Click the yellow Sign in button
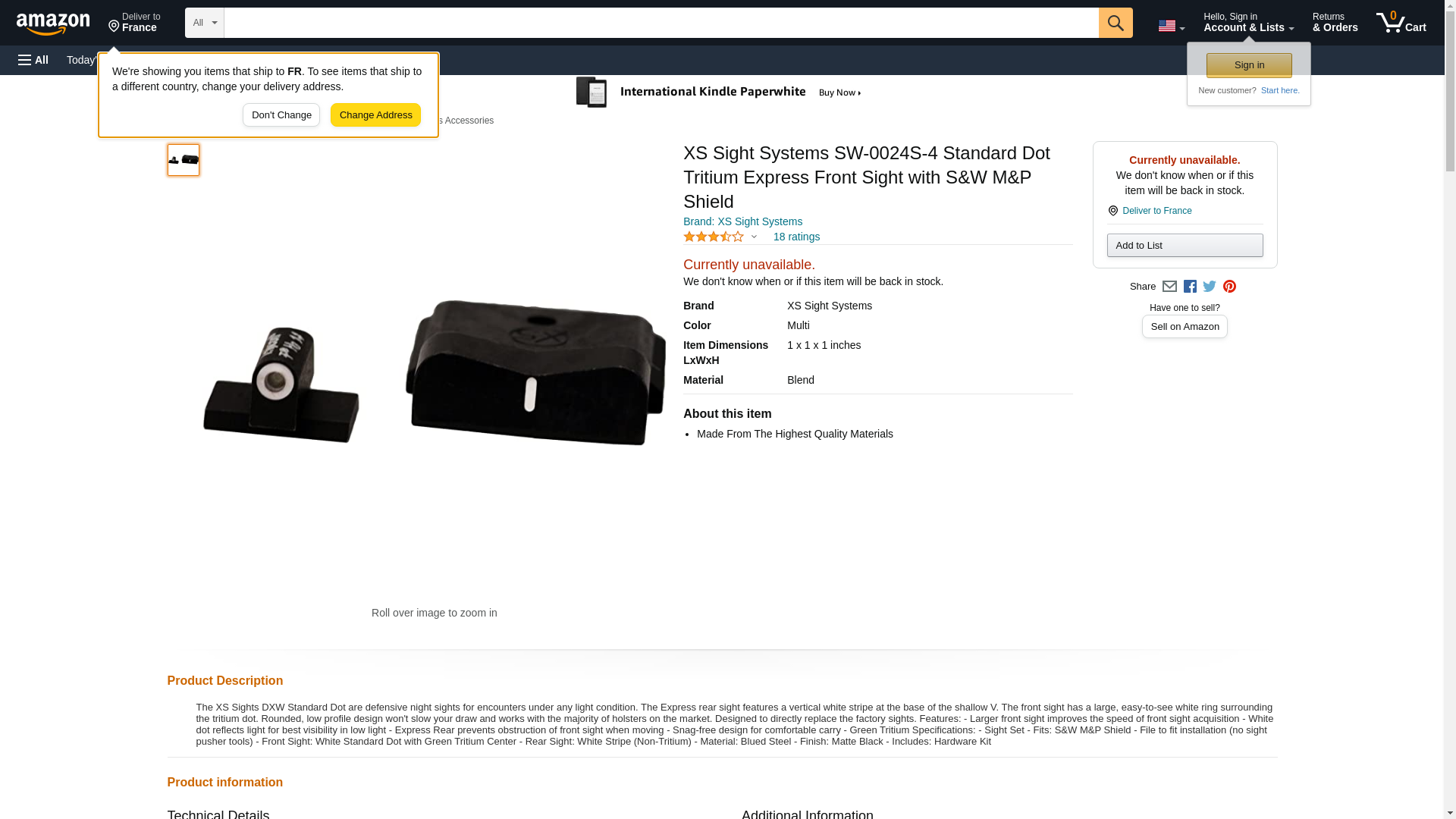Screen dimensions: 1456x819 point(1249,65)
